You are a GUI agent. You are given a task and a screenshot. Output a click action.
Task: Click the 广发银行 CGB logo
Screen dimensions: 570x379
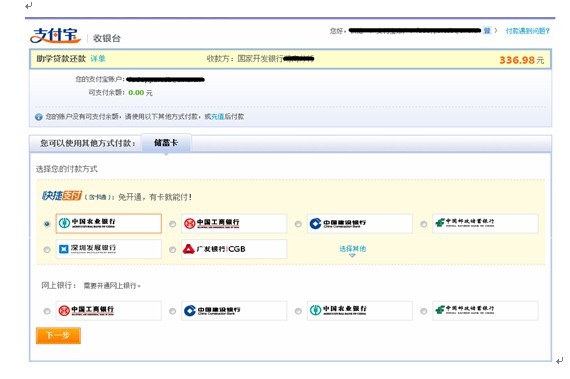click(x=234, y=249)
